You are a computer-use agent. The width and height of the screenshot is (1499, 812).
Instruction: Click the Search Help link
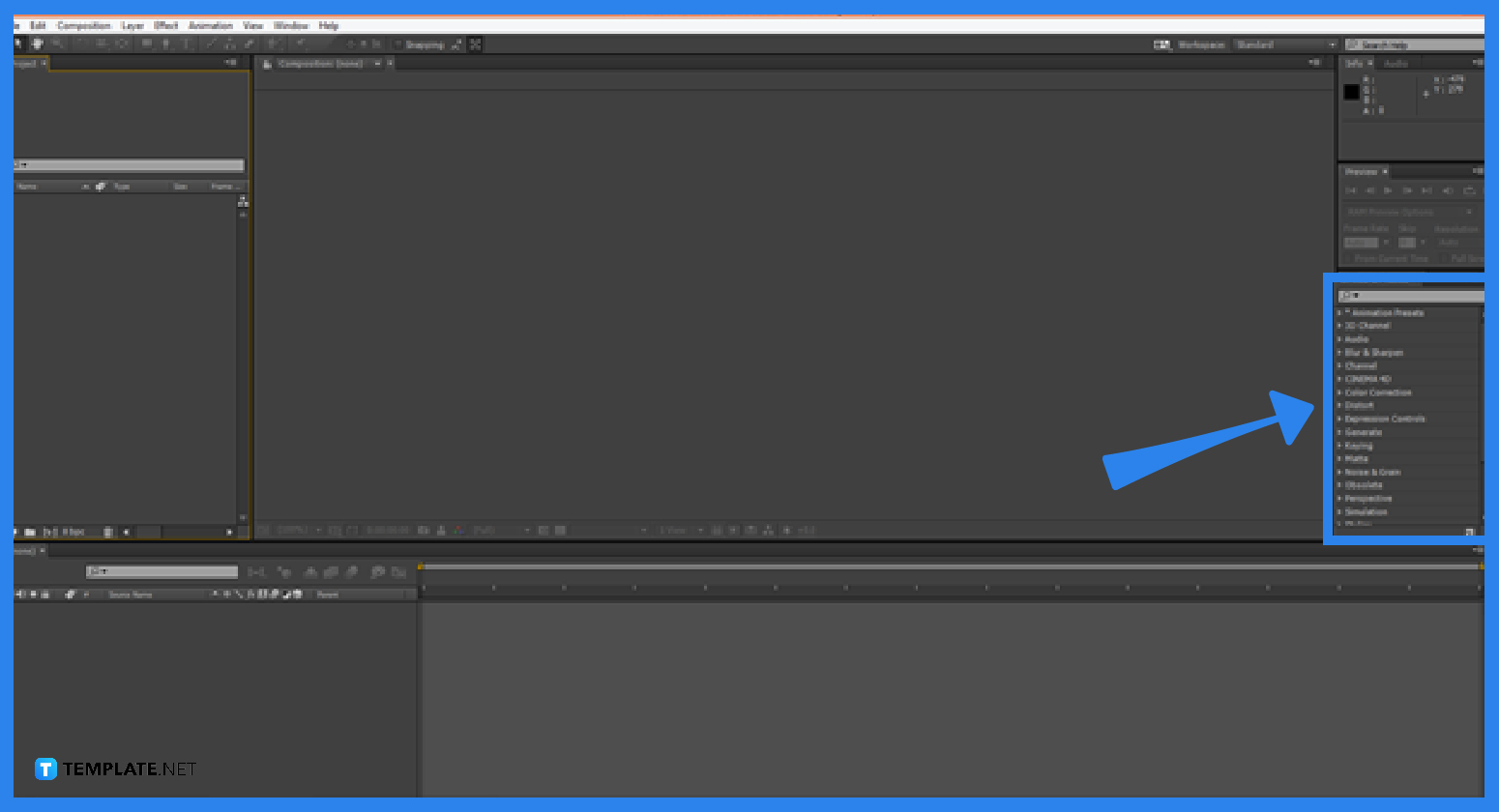point(1412,43)
